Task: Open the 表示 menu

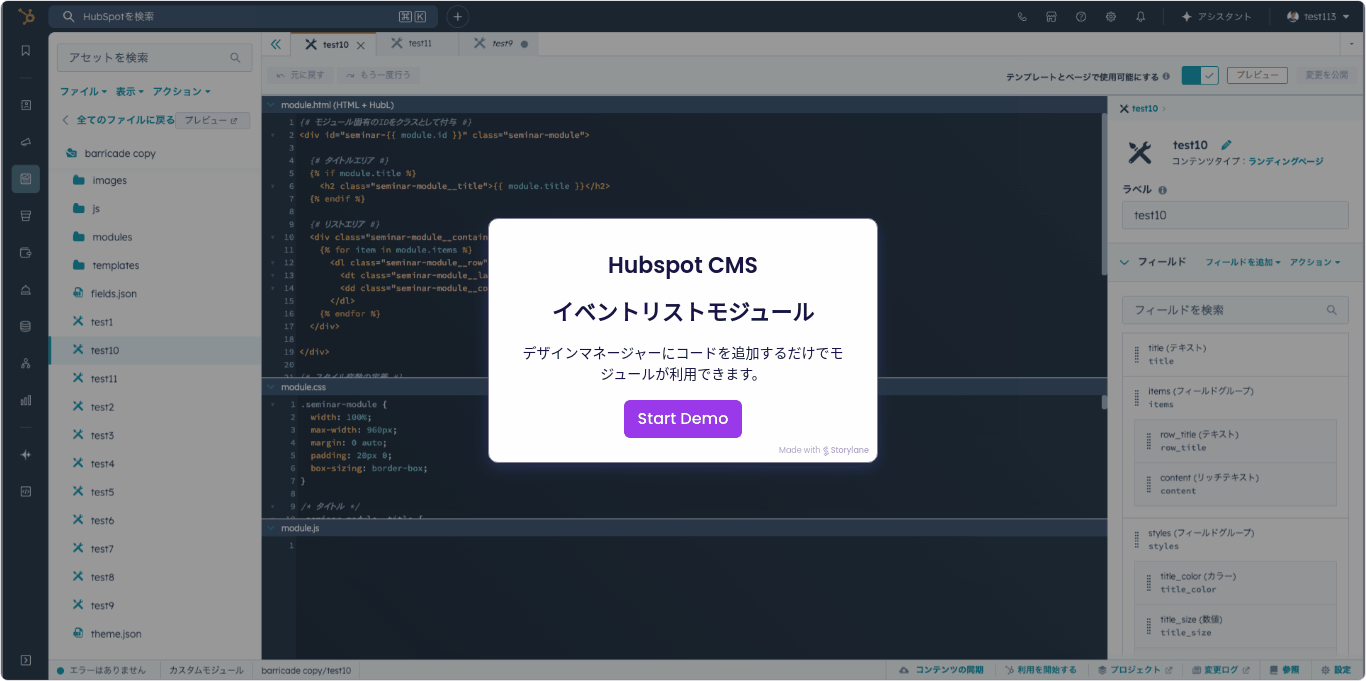Action: (x=129, y=91)
